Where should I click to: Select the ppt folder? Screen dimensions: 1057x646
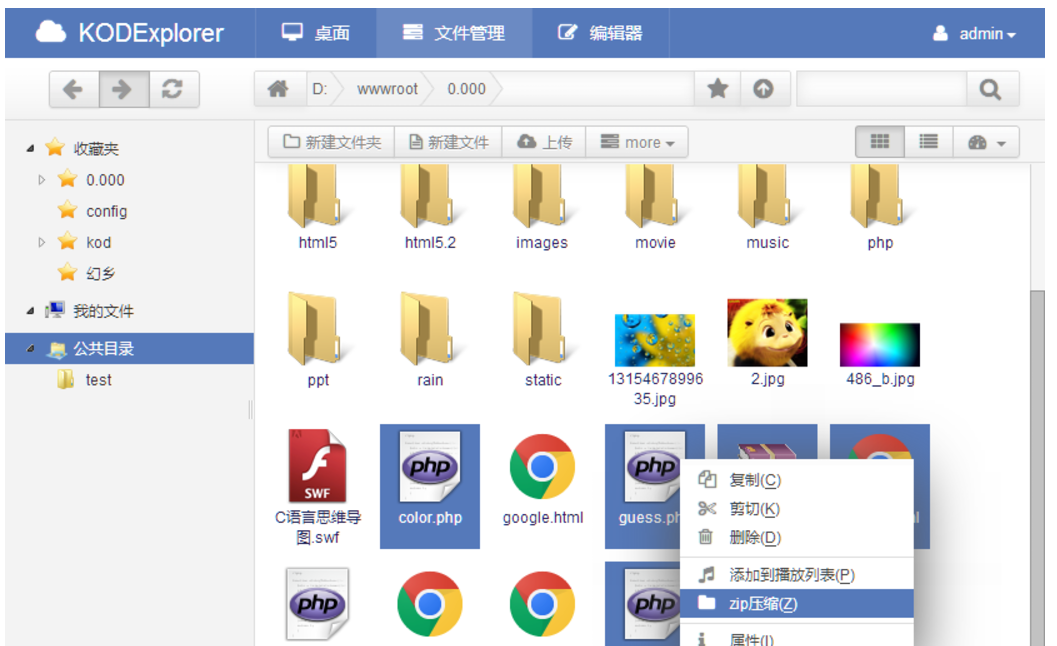[318, 340]
